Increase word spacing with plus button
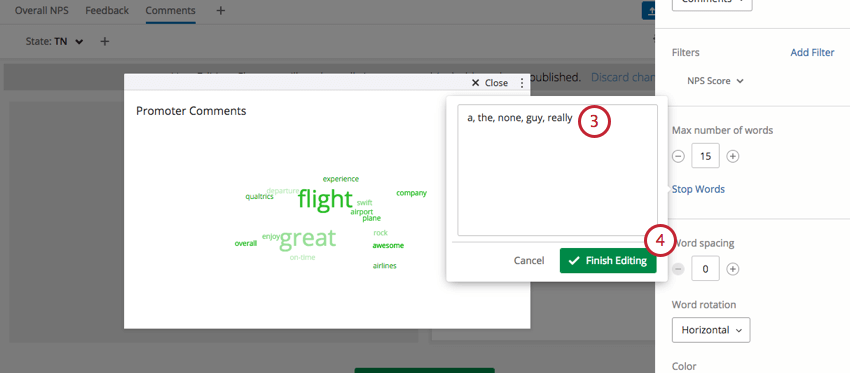 [x=732, y=269]
